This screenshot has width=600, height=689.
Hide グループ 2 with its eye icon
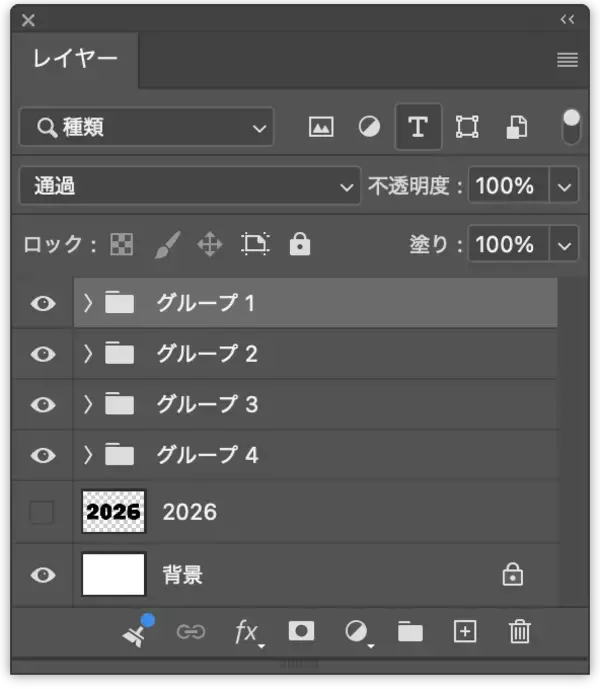click(x=43, y=354)
